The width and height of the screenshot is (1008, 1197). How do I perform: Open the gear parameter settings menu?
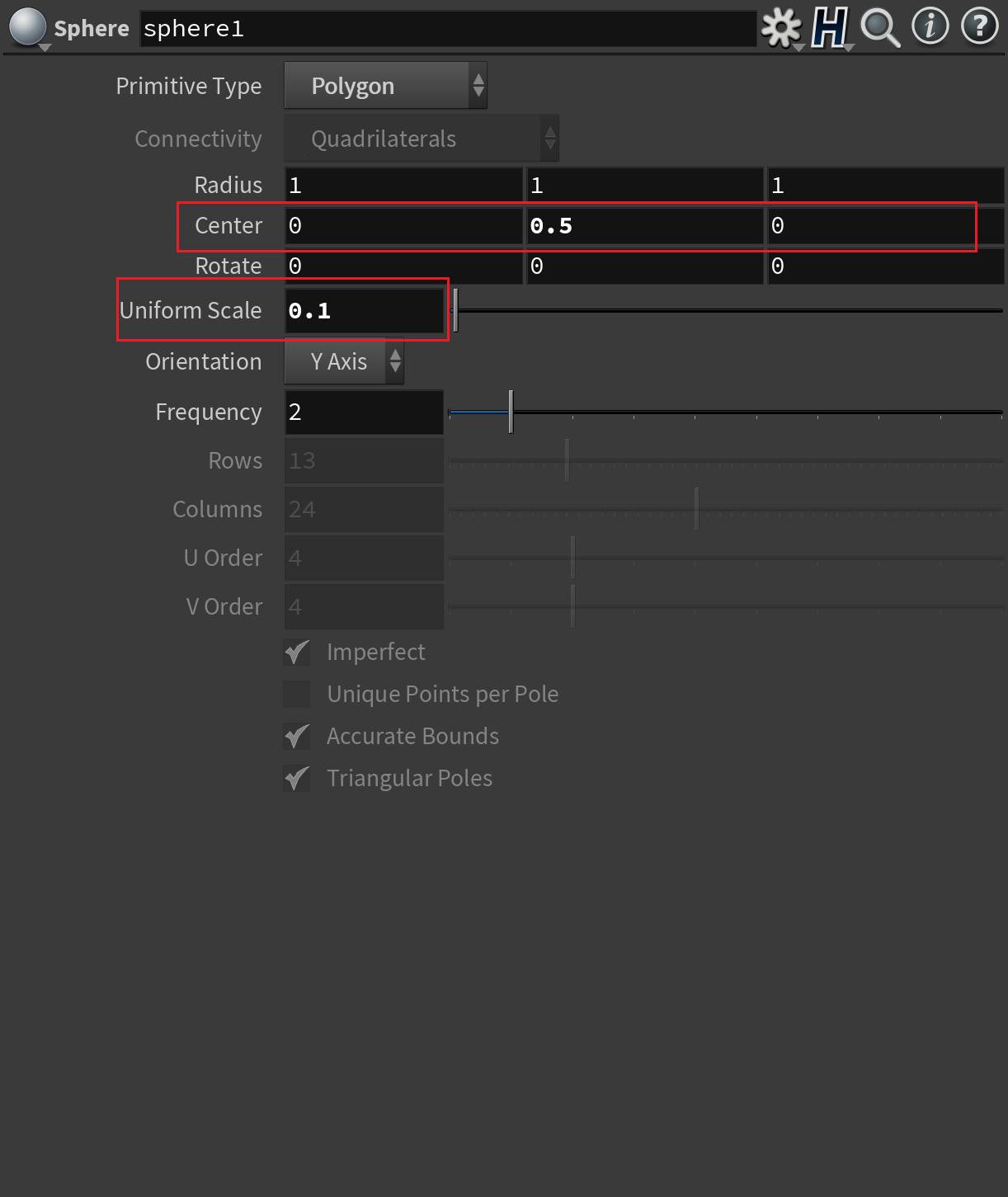pos(780,28)
